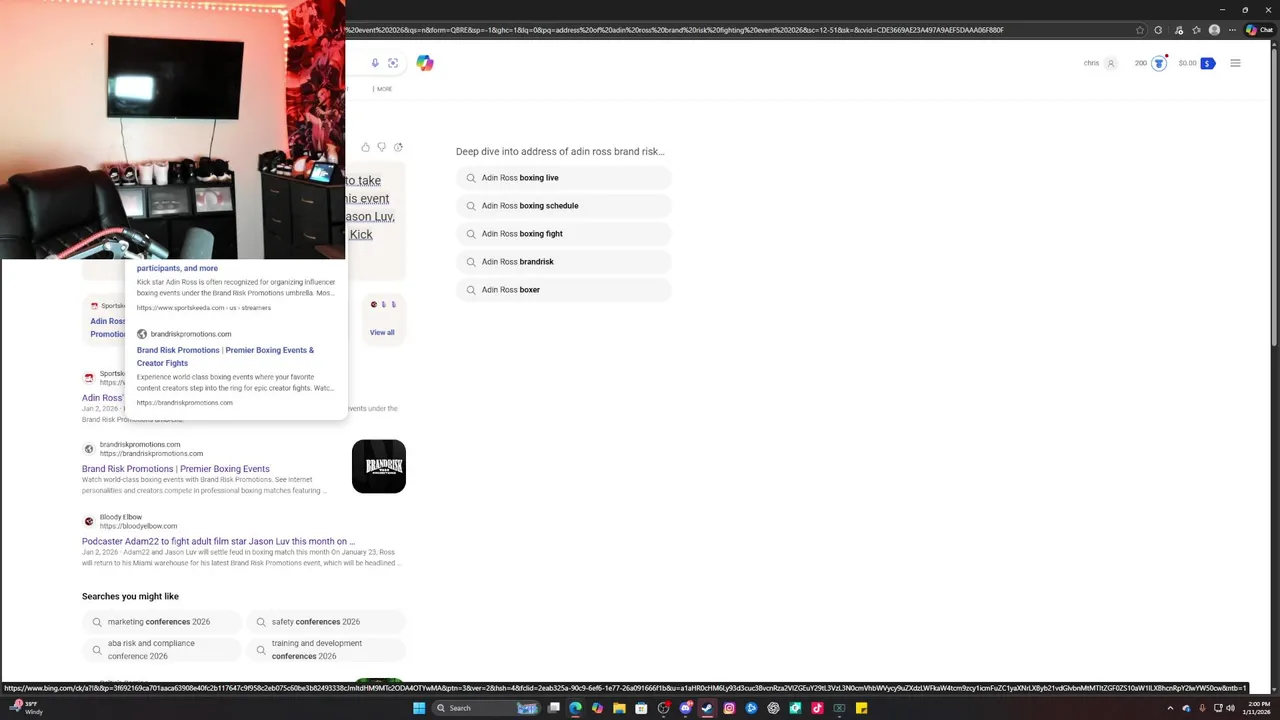Click the Searches you might like heading

[130, 596]
